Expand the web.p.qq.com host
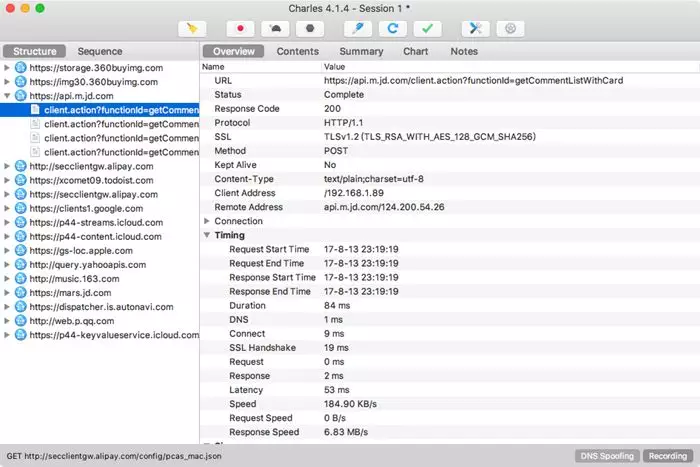Screen dimensions: 700x467 pyautogui.click(x=7, y=321)
